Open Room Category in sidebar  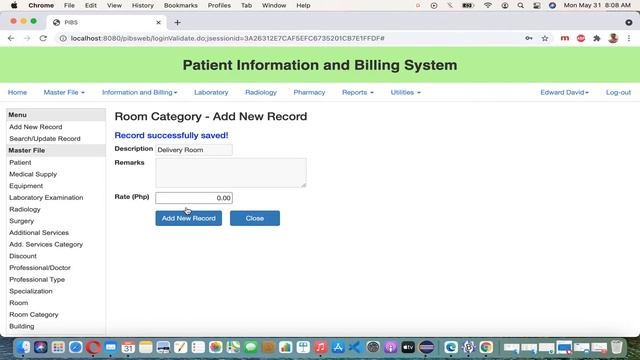(x=33, y=314)
